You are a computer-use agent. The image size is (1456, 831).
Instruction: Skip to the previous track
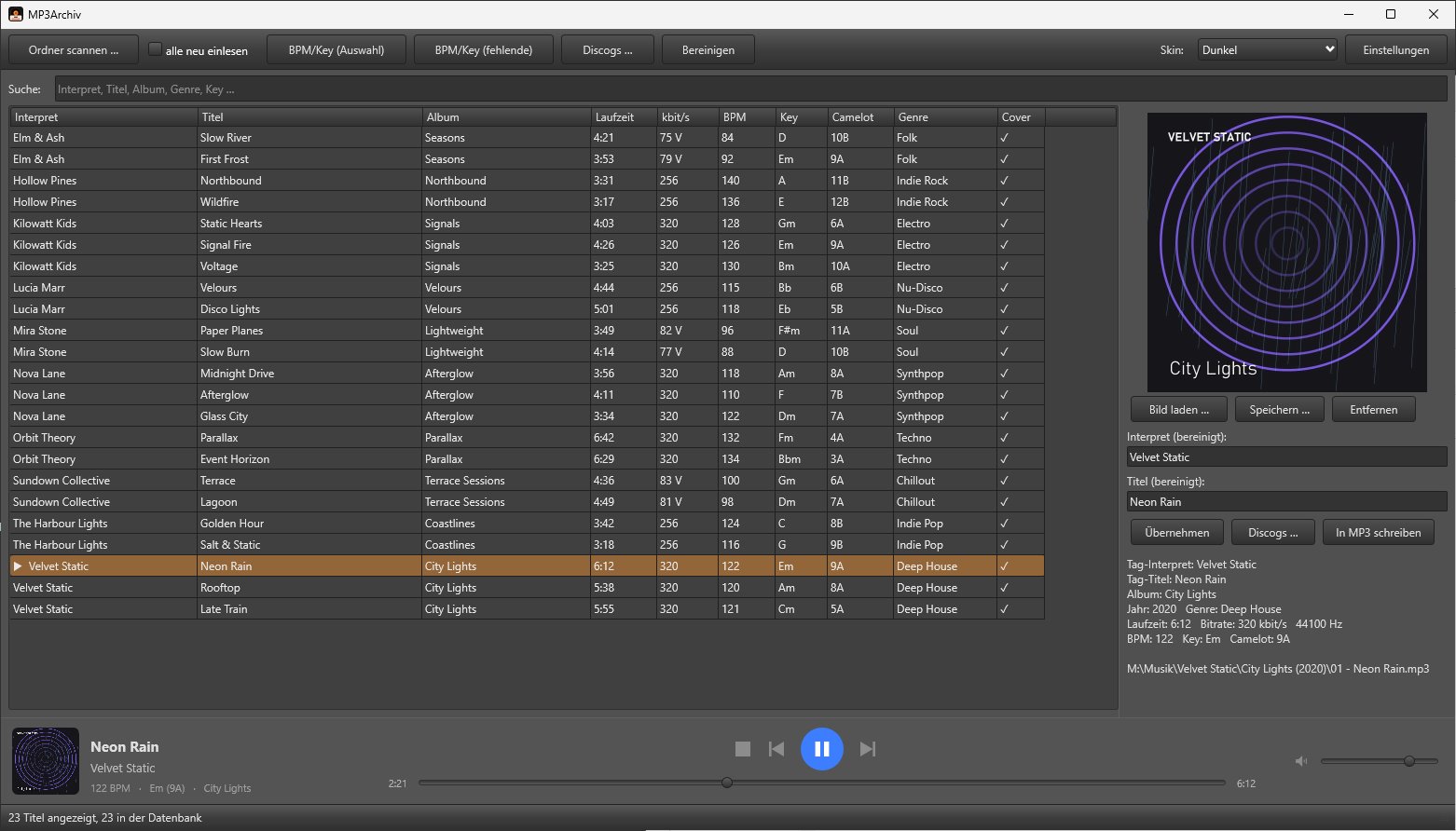point(776,749)
